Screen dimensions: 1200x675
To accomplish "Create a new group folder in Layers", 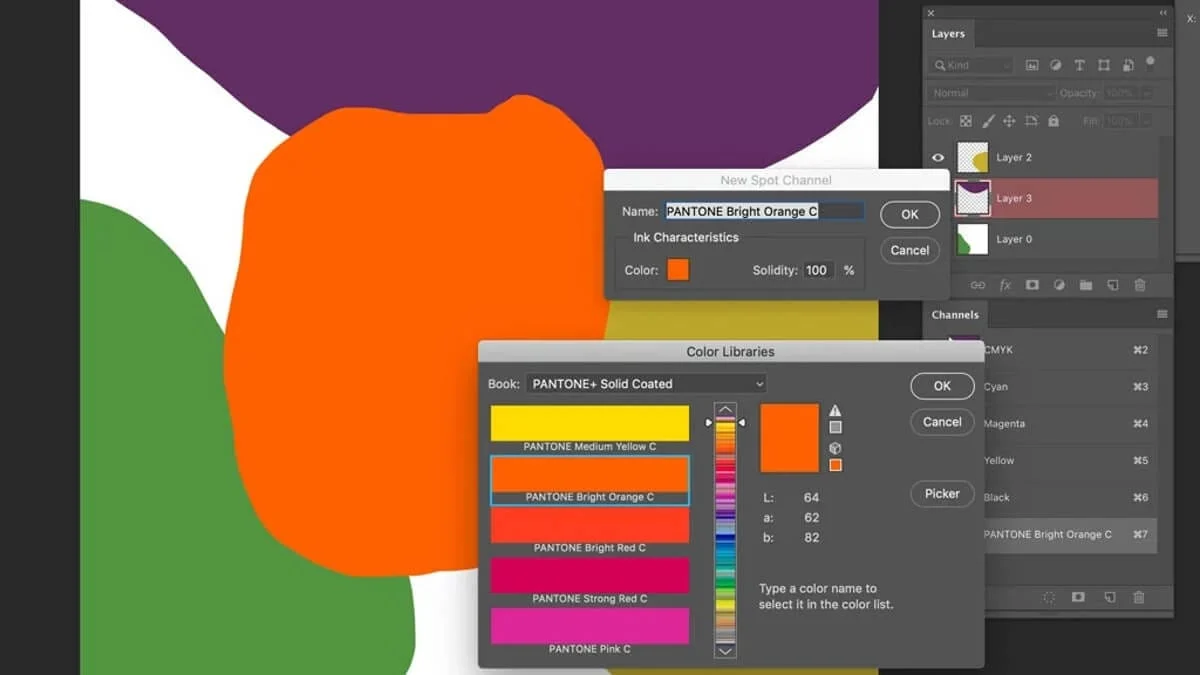I will [1086, 285].
